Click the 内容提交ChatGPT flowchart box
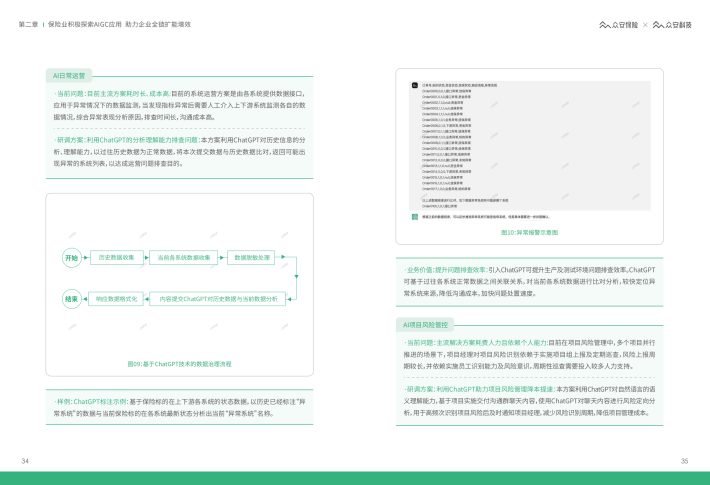The width and height of the screenshot is (710, 485). pos(217,298)
